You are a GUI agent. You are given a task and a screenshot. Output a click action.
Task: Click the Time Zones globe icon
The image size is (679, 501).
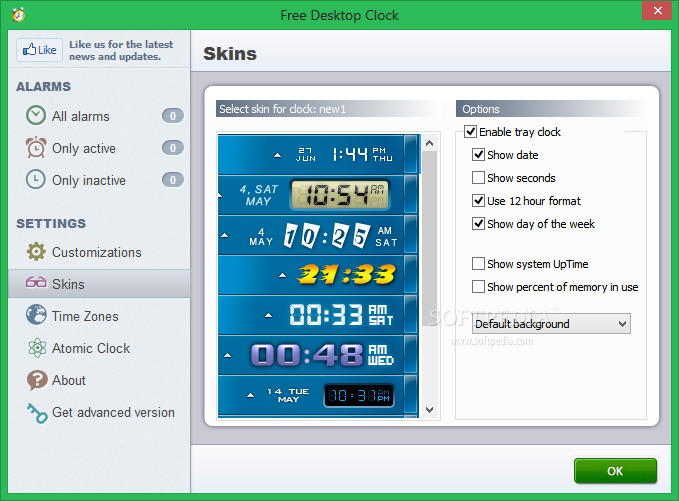tap(36, 315)
